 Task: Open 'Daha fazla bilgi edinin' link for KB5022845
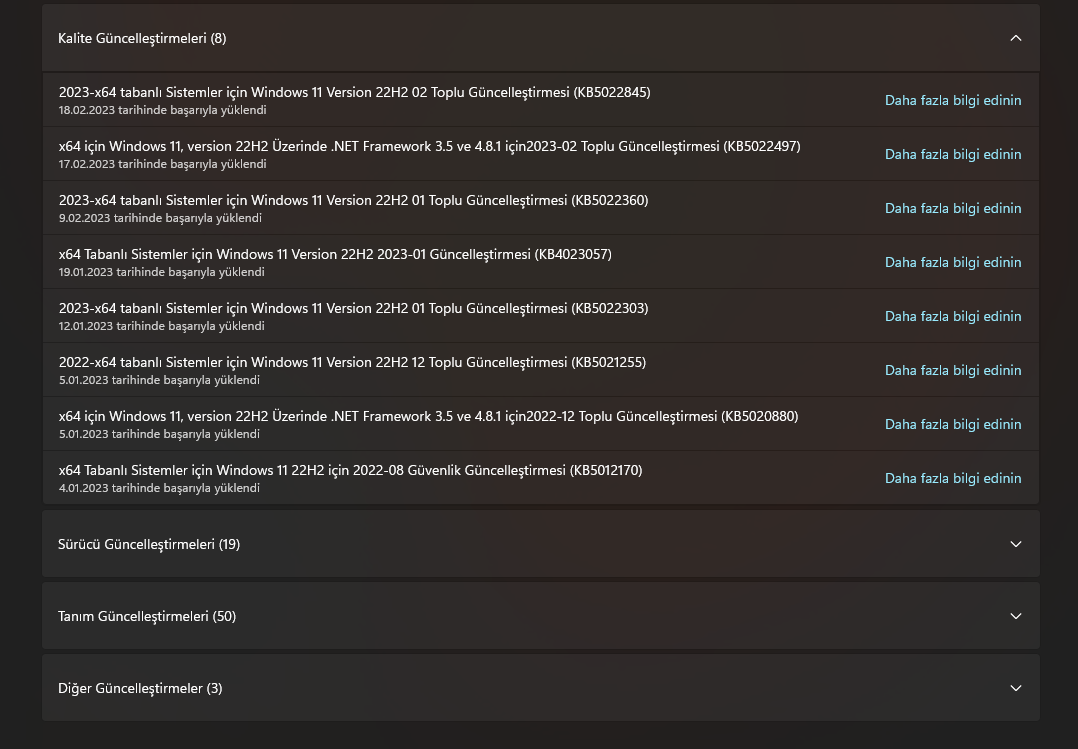953,100
